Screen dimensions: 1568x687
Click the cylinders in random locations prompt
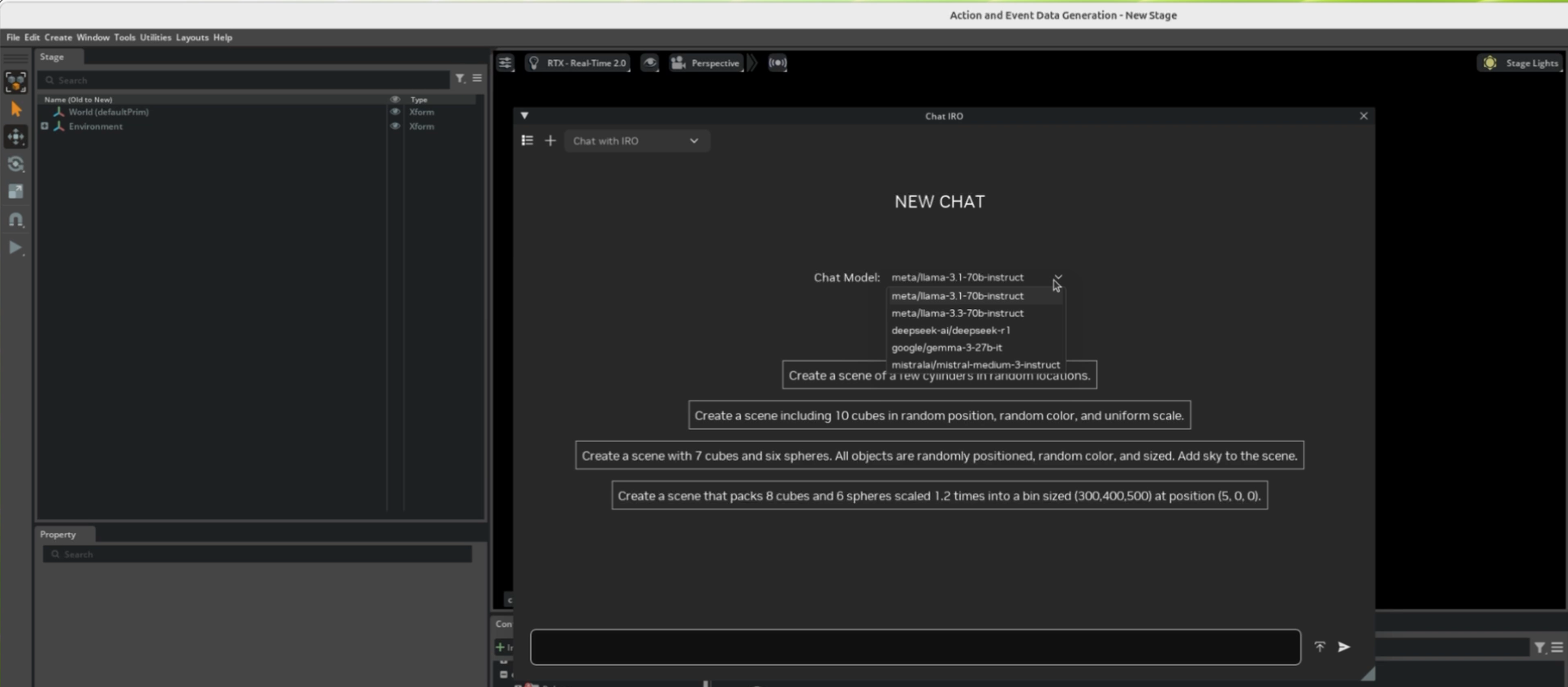point(939,376)
